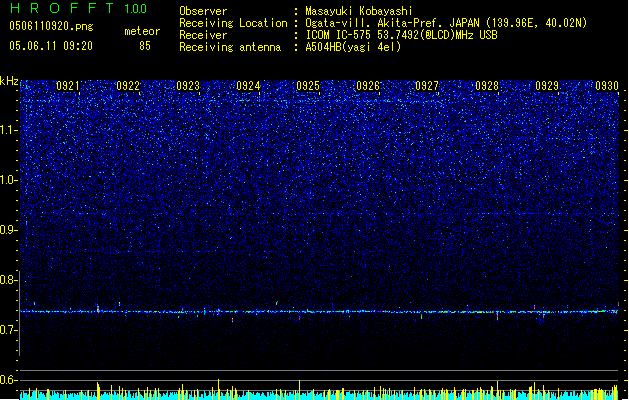Click the Receiver ICOM IC-575 text

point(401,35)
